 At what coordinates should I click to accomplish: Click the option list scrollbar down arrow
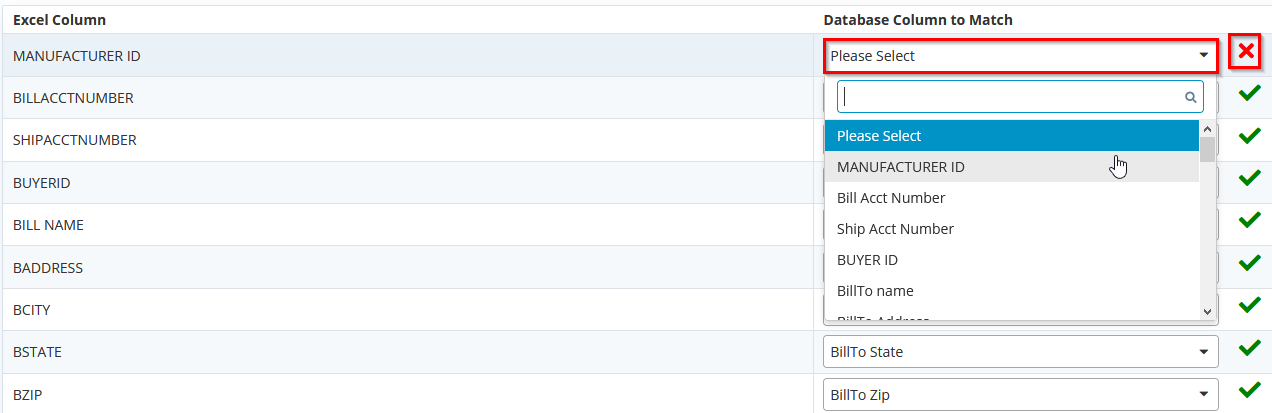[1207, 311]
